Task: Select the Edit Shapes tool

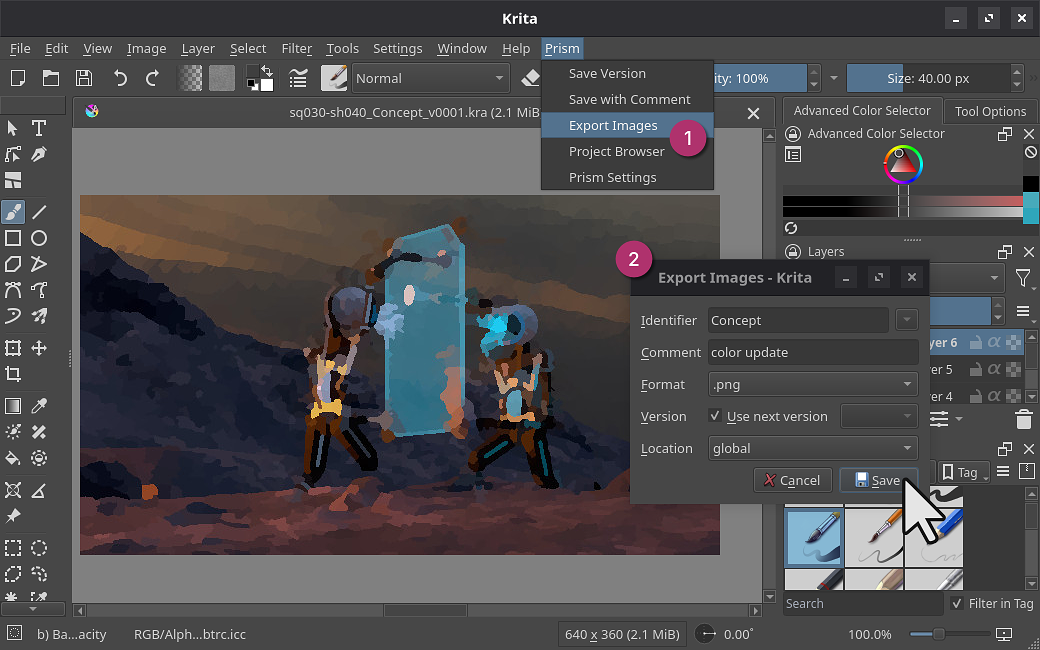Action: tap(13, 155)
